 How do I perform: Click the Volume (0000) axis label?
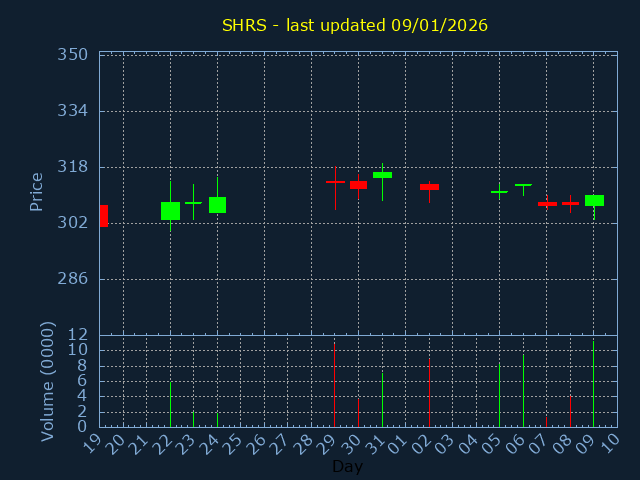click(47, 381)
